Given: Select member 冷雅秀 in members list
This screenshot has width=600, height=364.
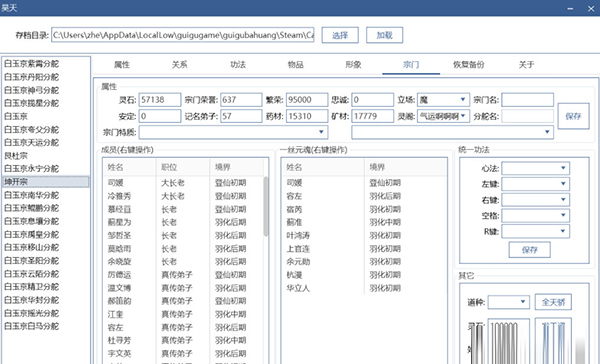Looking at the screenshot, I should click(183, 196).
